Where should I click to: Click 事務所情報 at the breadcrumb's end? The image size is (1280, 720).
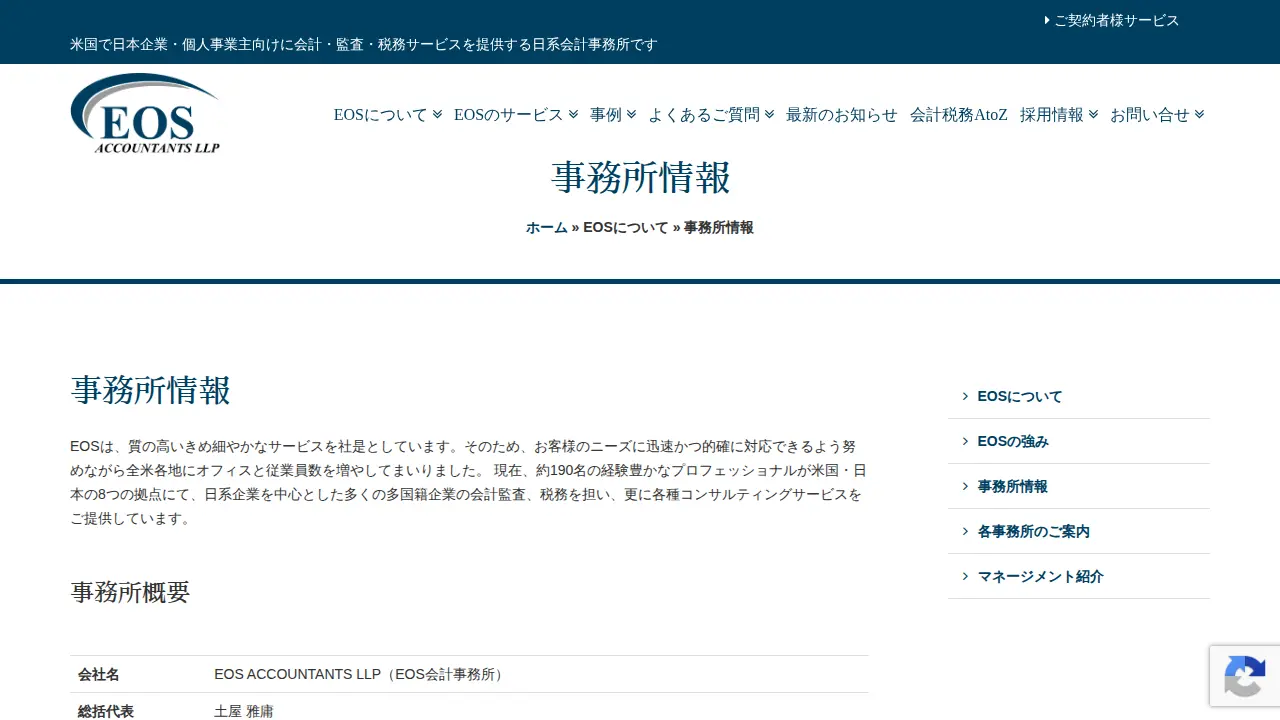click(x=719, y=227)
